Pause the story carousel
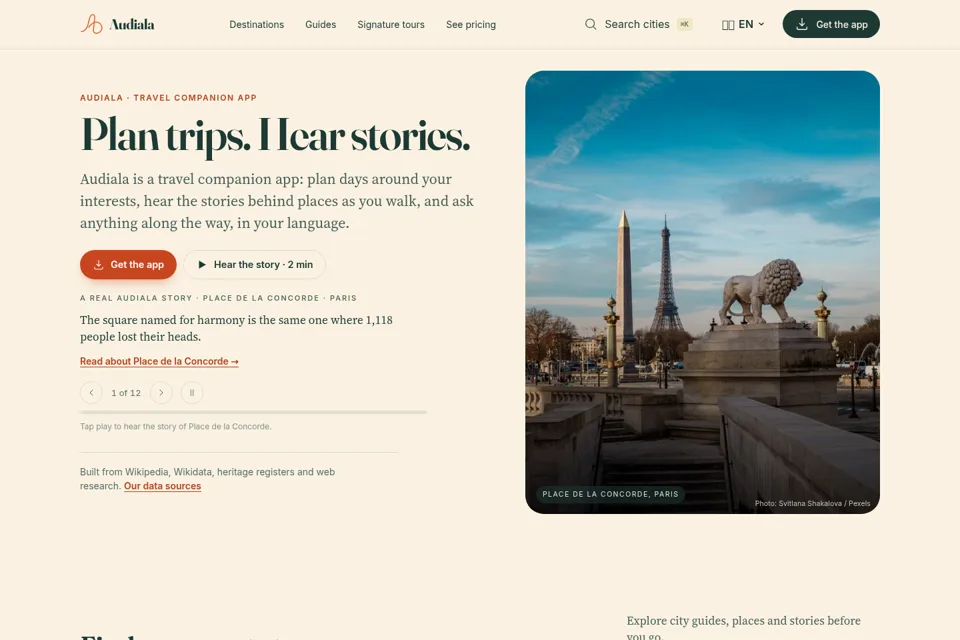The height and width of the screenshot is (640, 960). pyautogui.click(x=192, y=393)
